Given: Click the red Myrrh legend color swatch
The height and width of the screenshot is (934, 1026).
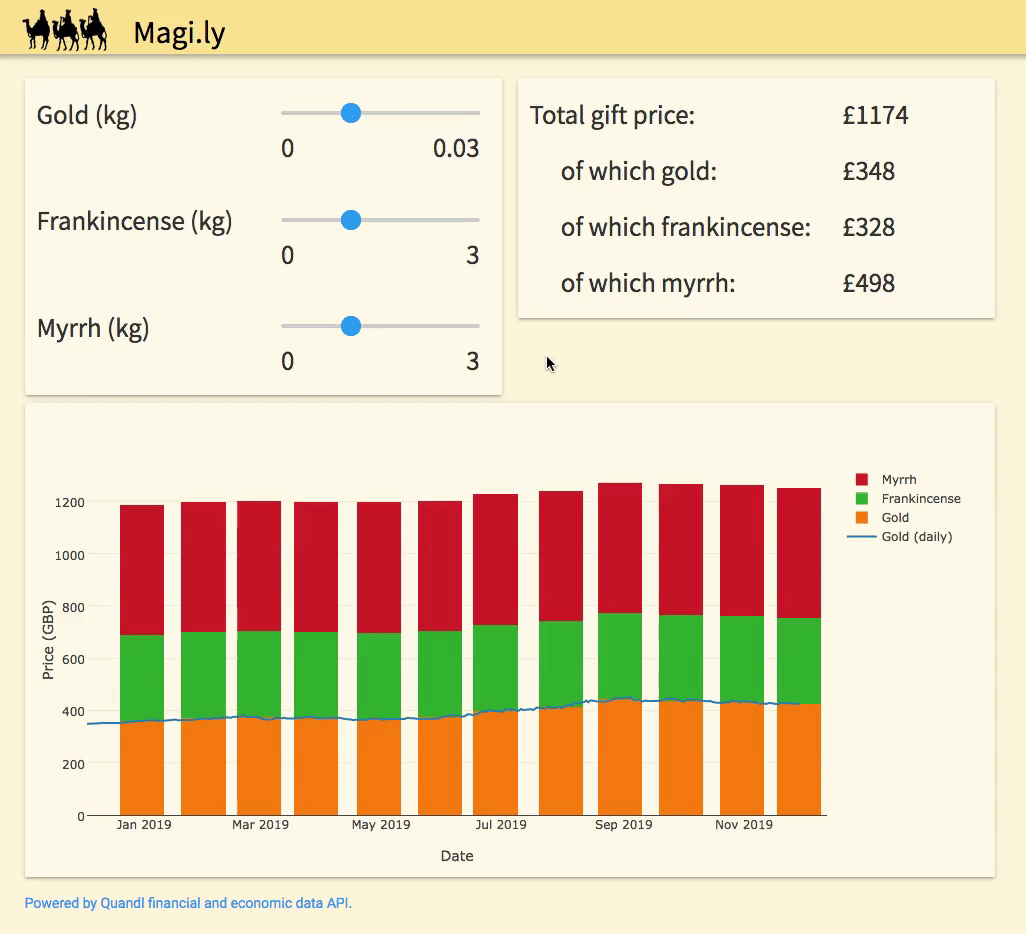Looking at the screenshot, I should (x=862, y=480).
